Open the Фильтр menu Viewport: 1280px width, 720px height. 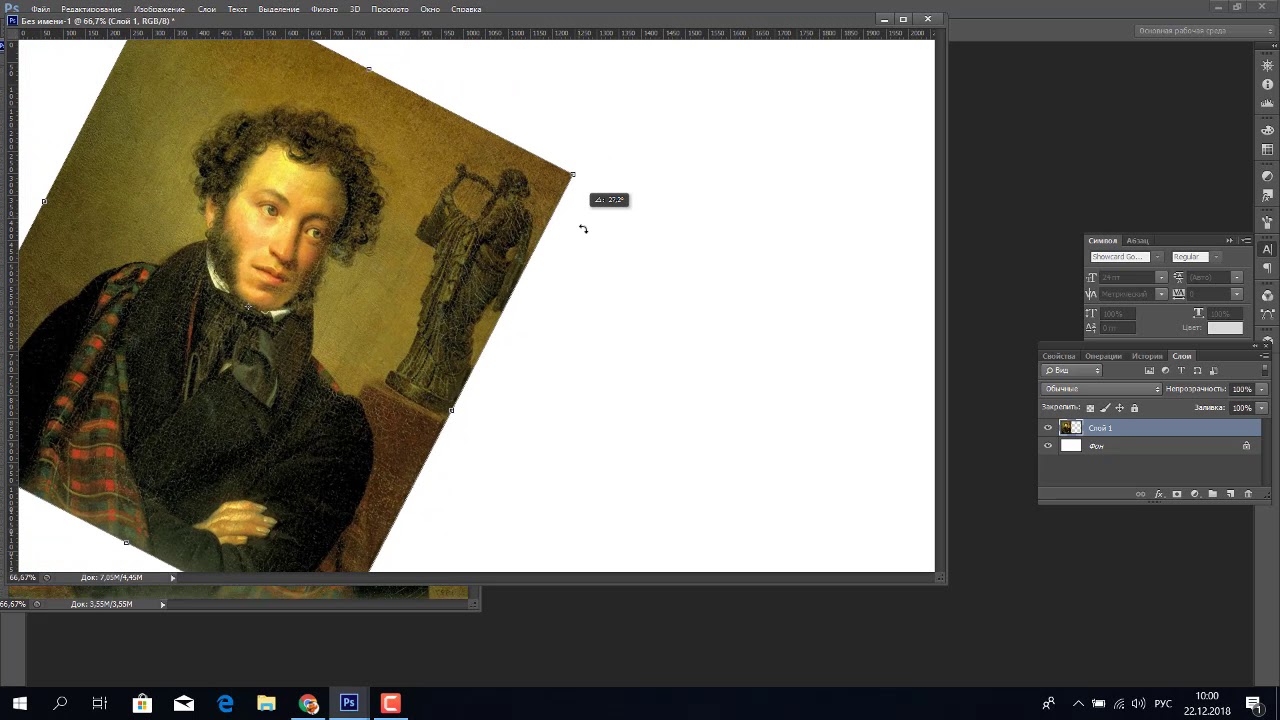324,9
